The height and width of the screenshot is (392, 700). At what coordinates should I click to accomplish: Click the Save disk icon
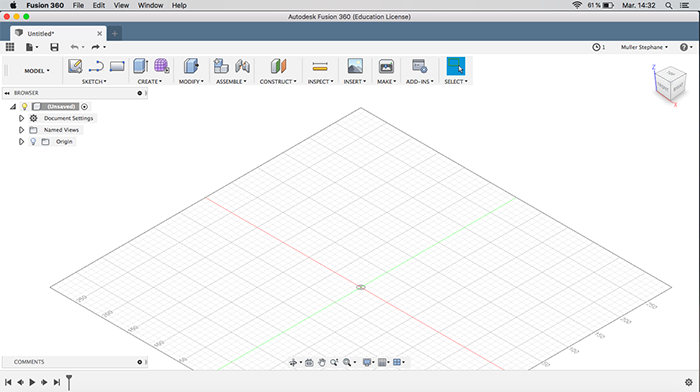[x=54, y=47]
